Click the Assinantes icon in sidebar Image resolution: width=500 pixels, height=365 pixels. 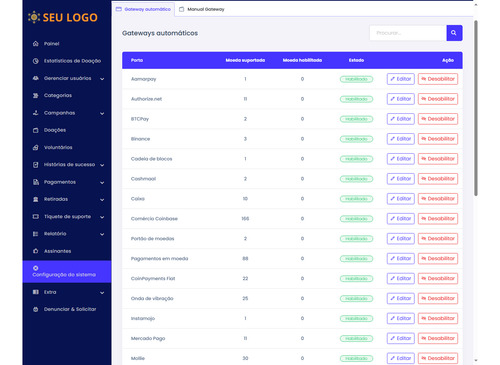[x=36, y=251]
